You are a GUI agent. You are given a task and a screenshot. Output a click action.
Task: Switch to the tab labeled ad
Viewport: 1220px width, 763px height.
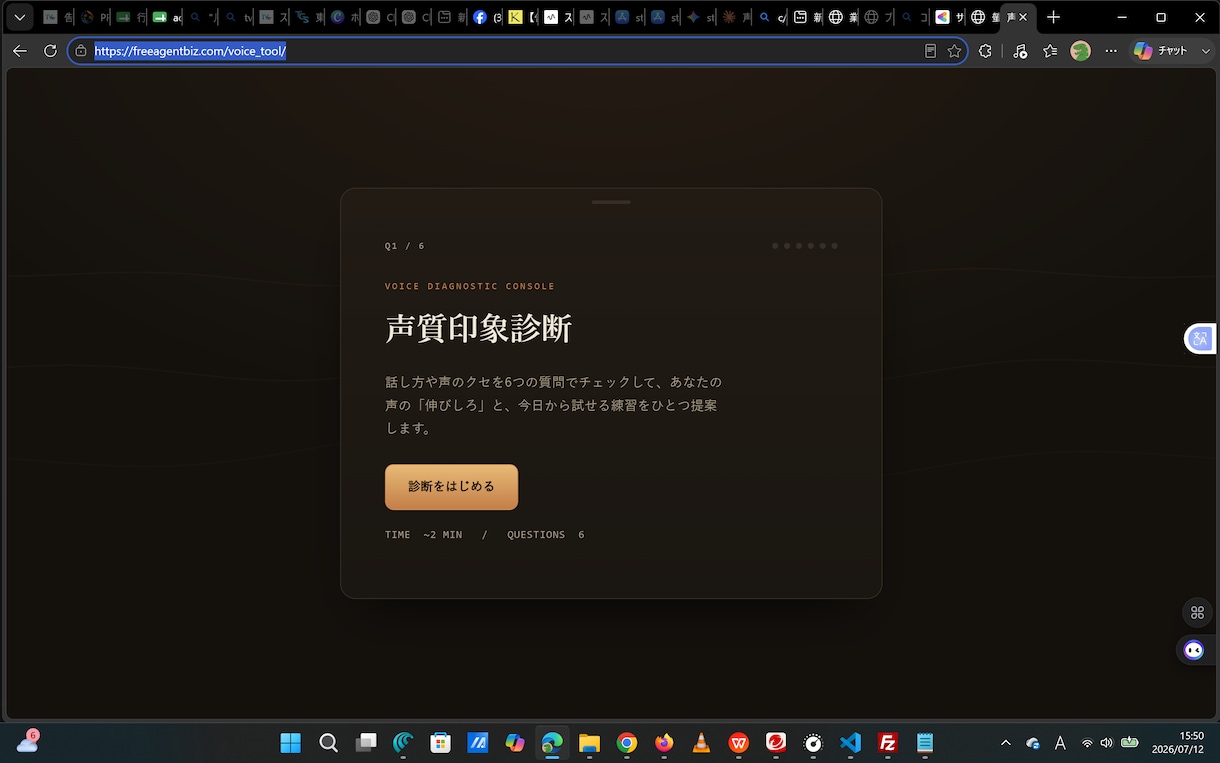(166, 17)
